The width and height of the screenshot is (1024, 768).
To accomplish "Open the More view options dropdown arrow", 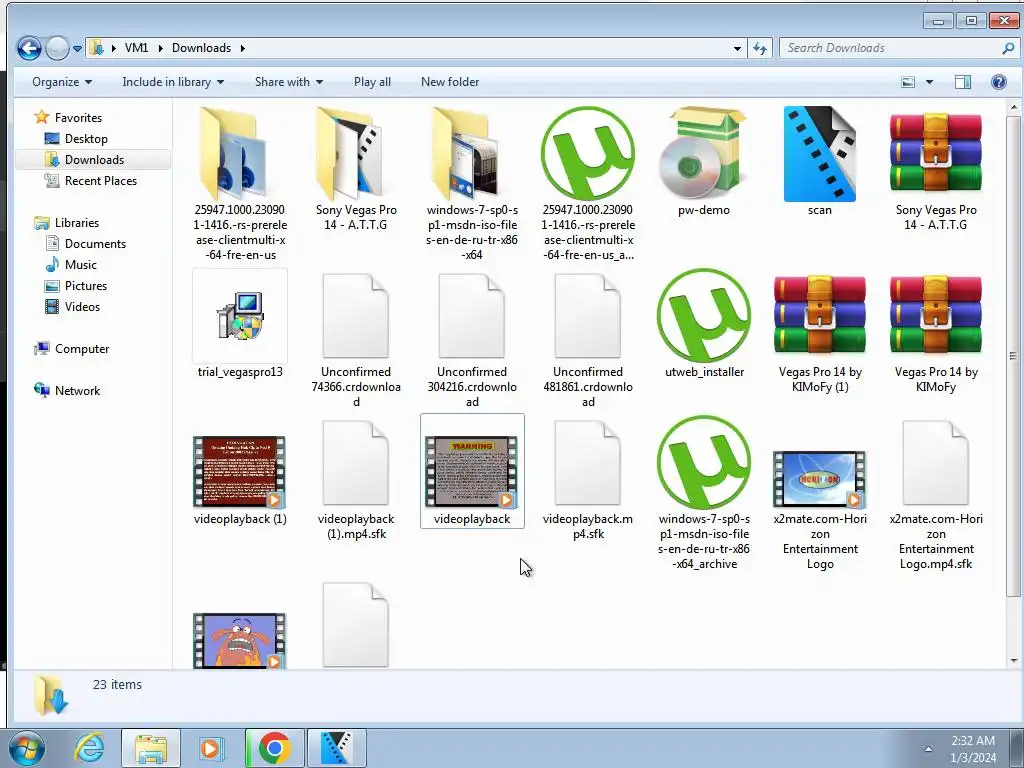I will [x=929, y=82].
